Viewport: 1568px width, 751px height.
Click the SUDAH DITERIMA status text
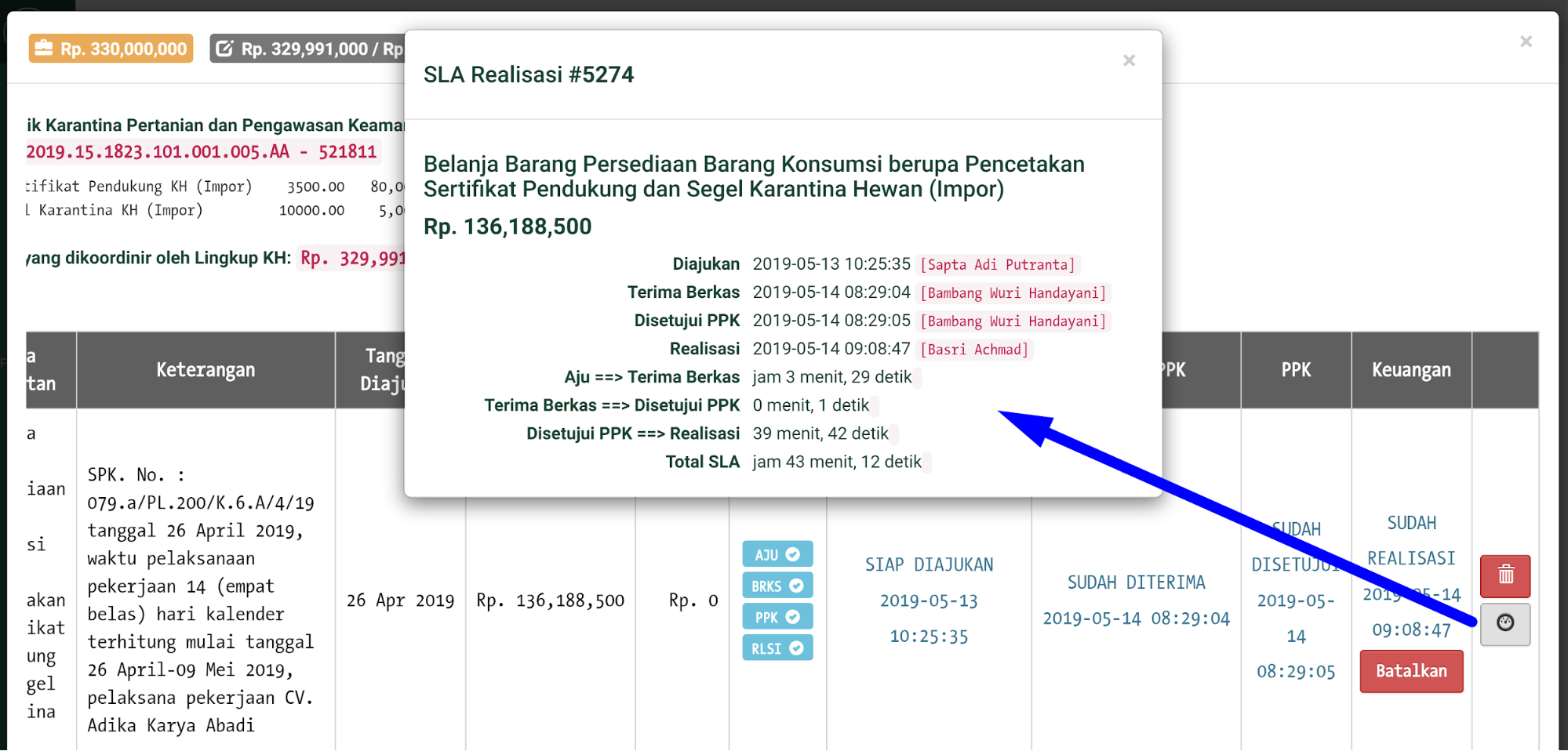(x=1136, y=582)
